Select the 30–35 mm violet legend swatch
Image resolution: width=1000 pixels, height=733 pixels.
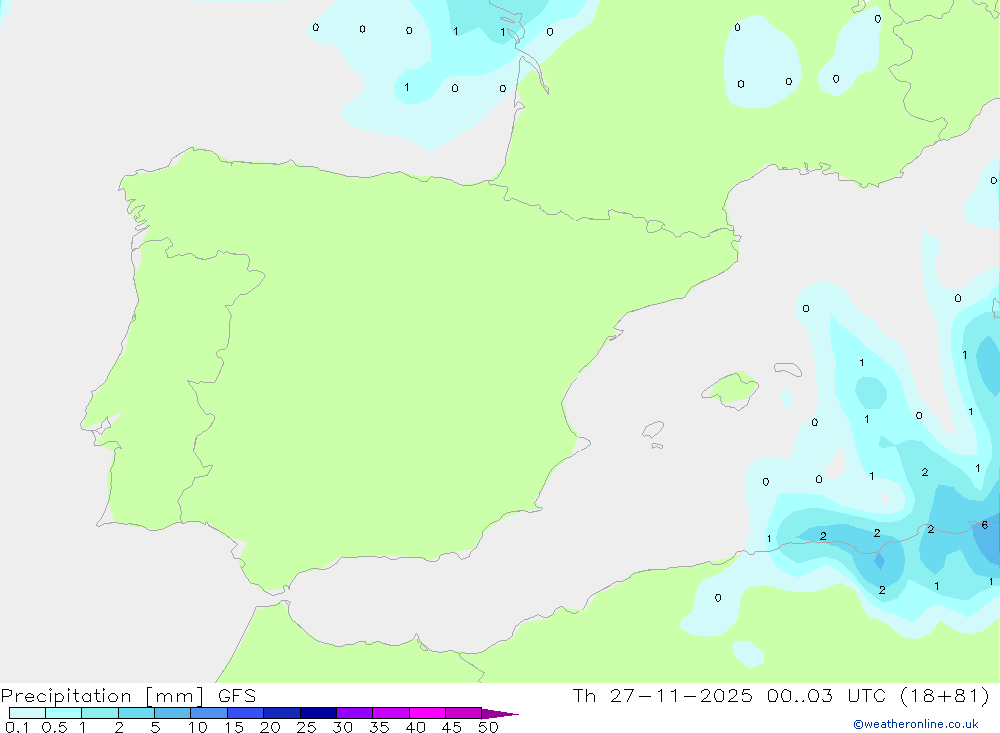354,713
